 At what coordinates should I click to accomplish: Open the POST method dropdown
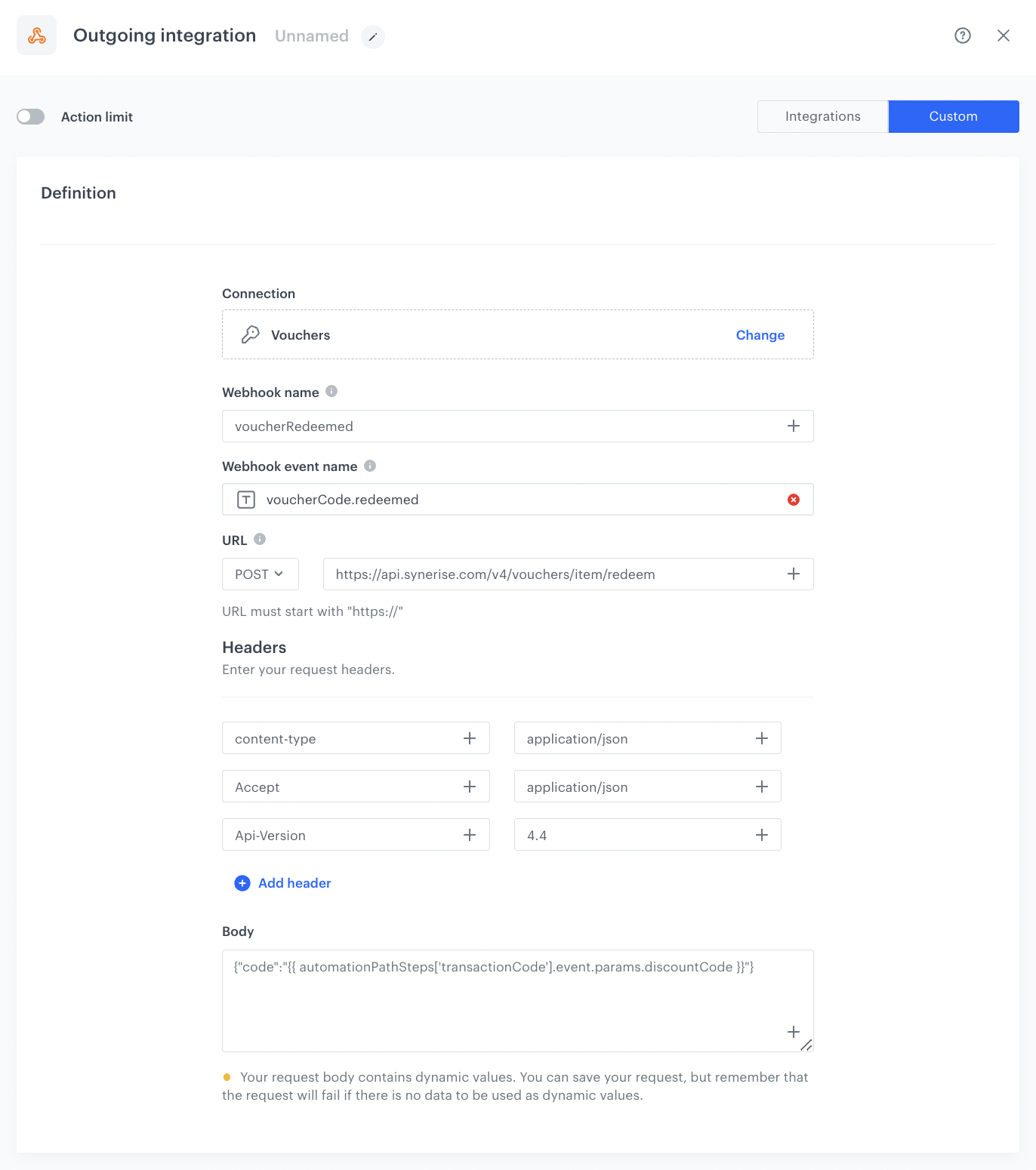[260, 574]
